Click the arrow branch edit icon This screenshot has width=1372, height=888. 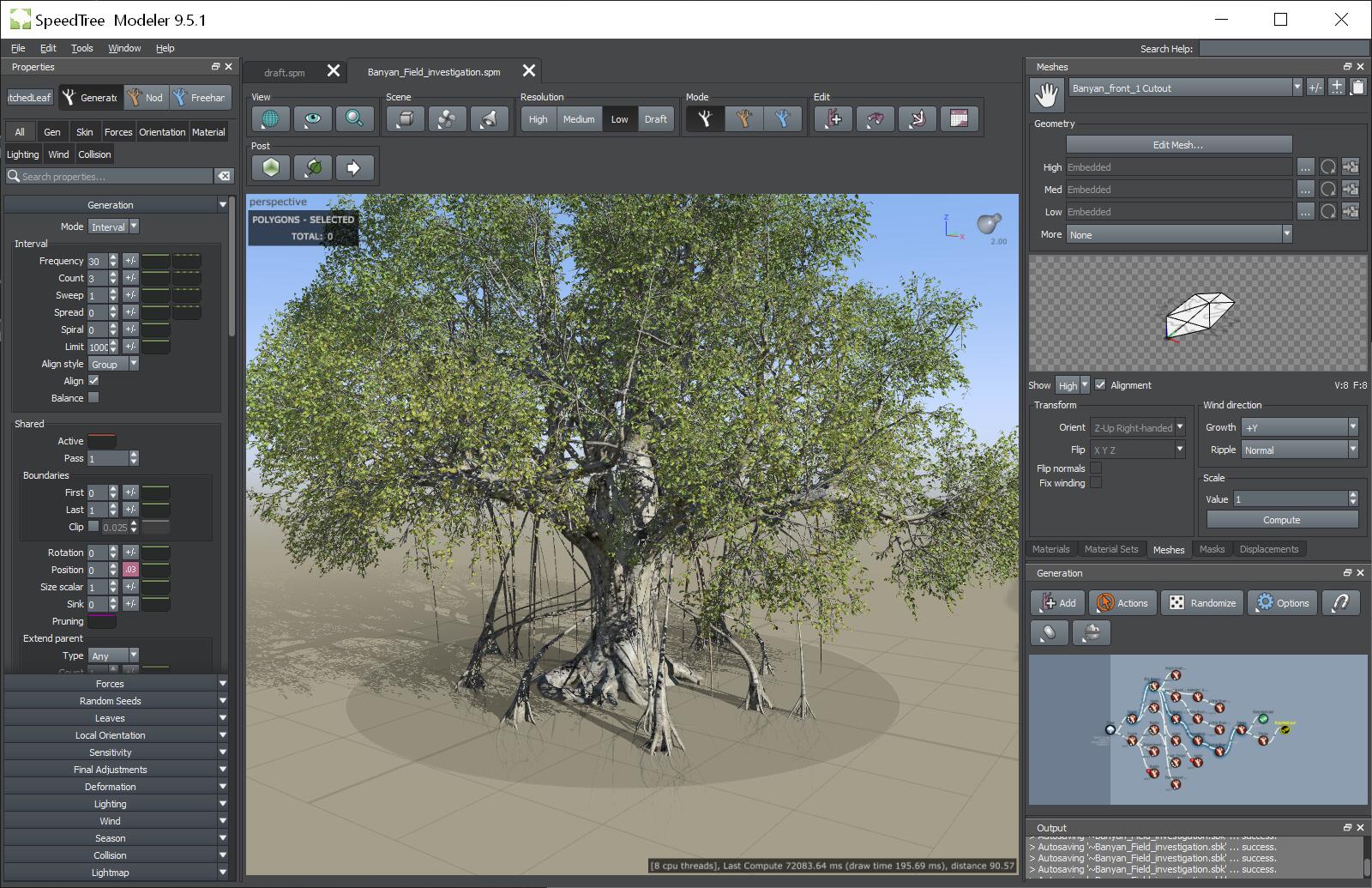[917, 119]
